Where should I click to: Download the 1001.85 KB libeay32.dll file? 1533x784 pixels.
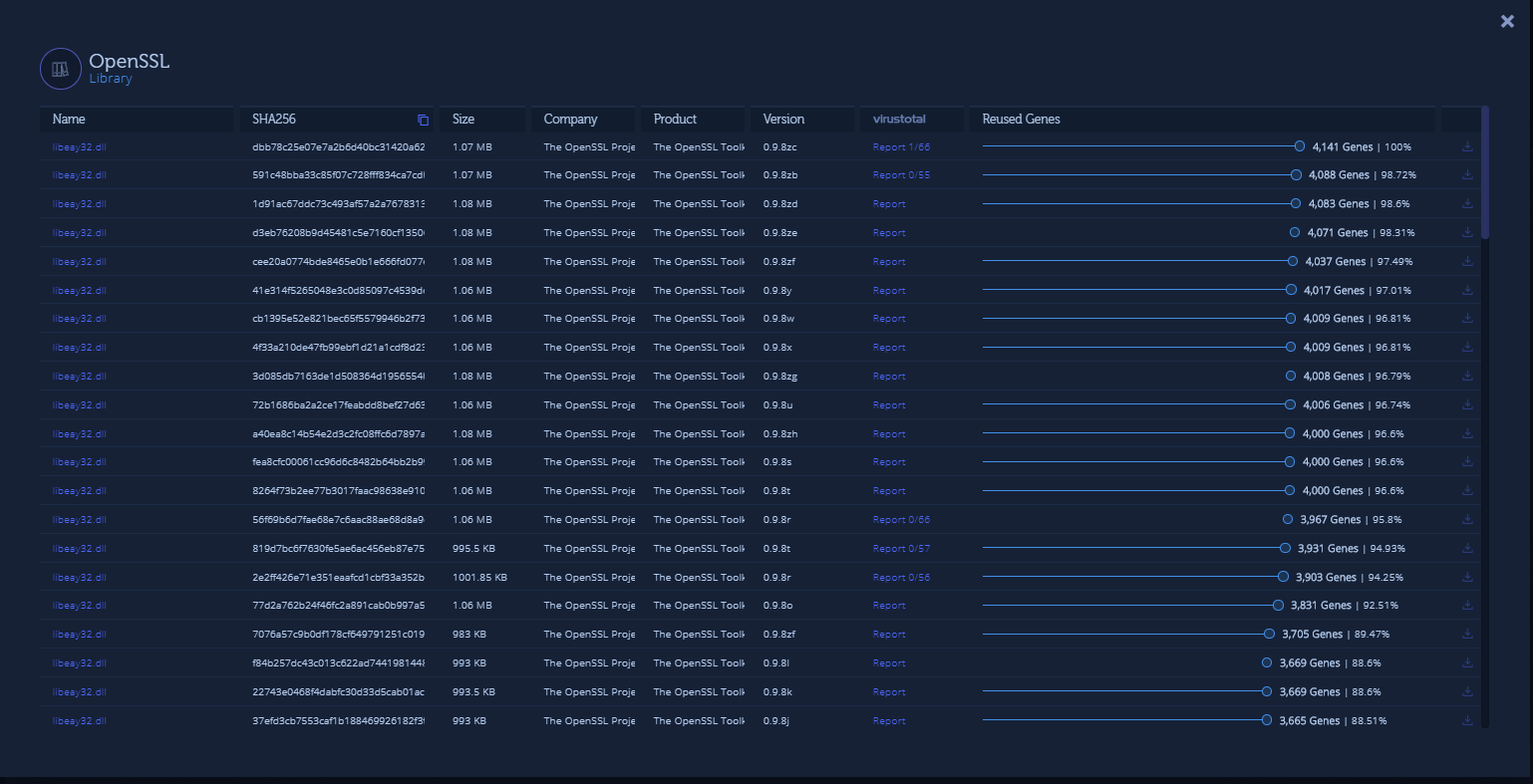(x=1467, y=577)
